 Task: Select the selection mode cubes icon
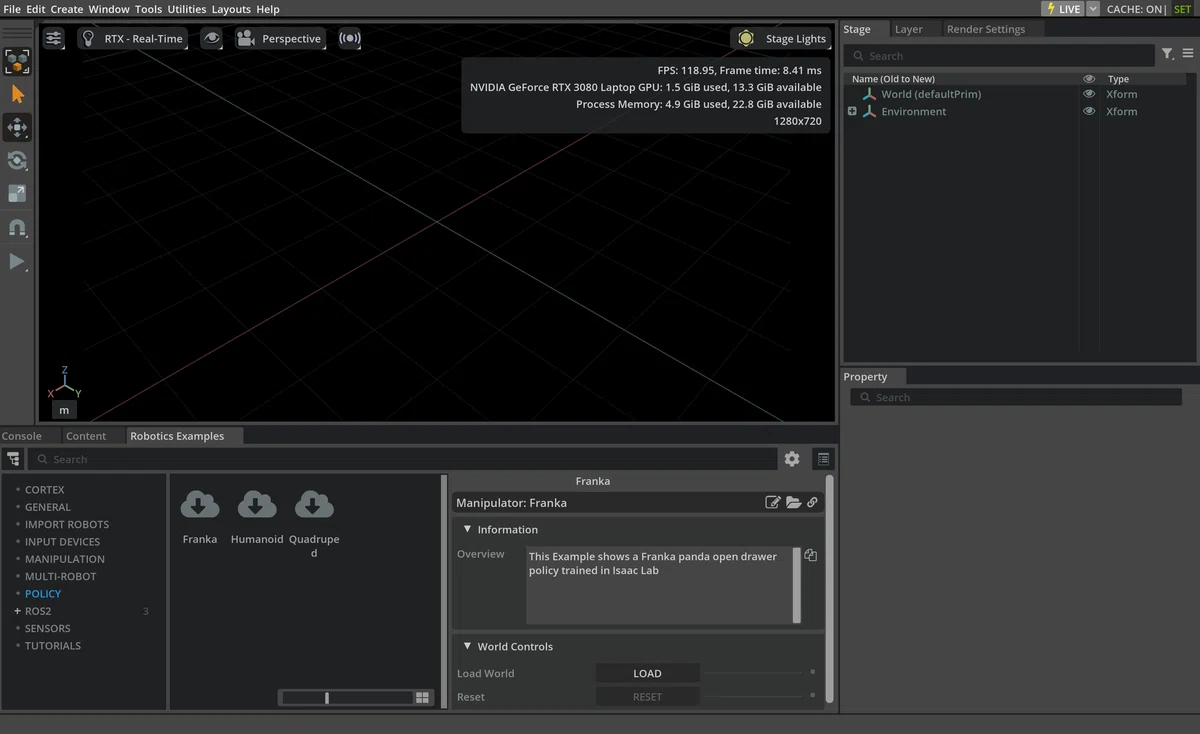pos(17,61)
